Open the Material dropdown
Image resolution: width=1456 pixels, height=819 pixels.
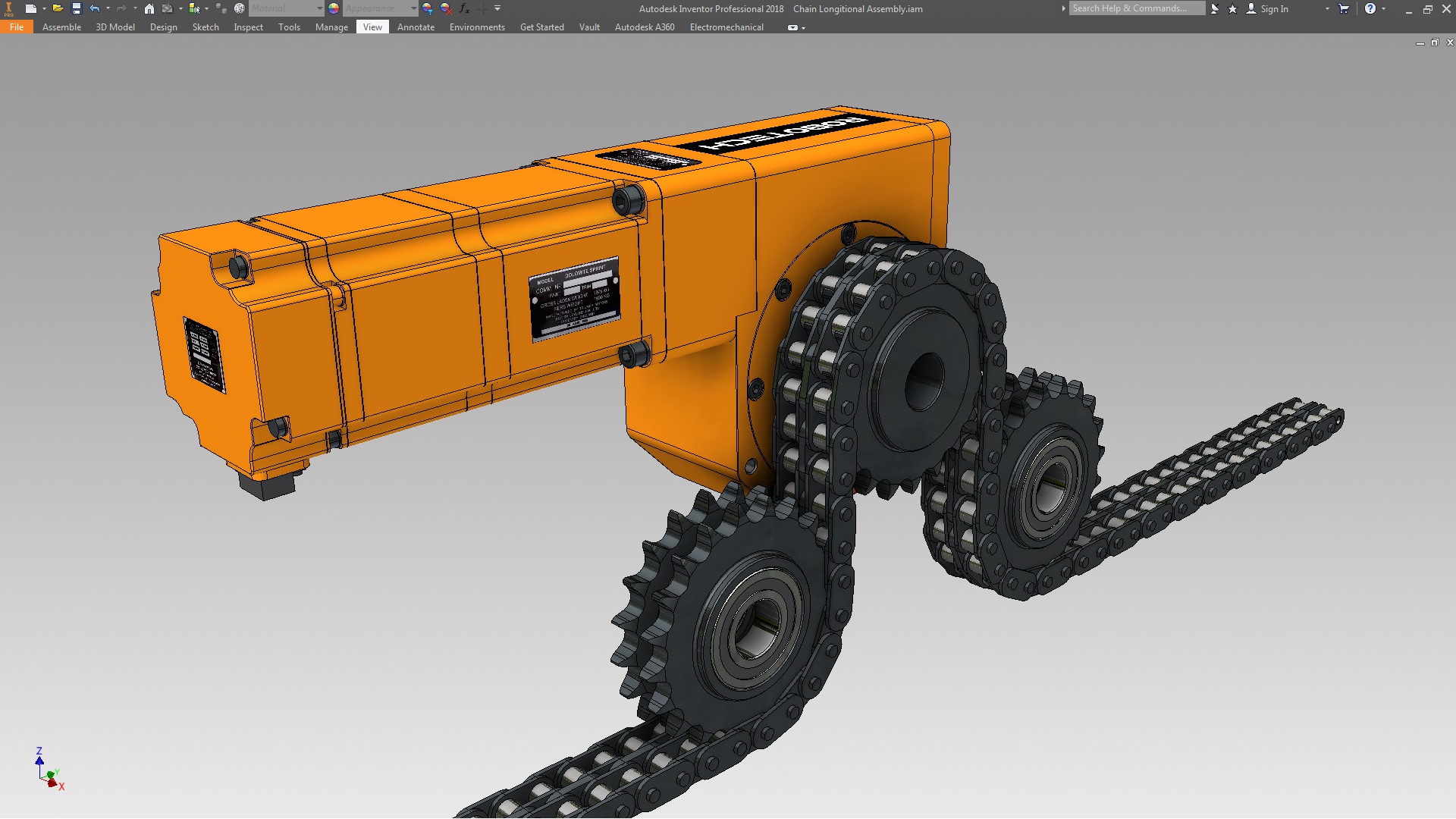coord(287,8)
